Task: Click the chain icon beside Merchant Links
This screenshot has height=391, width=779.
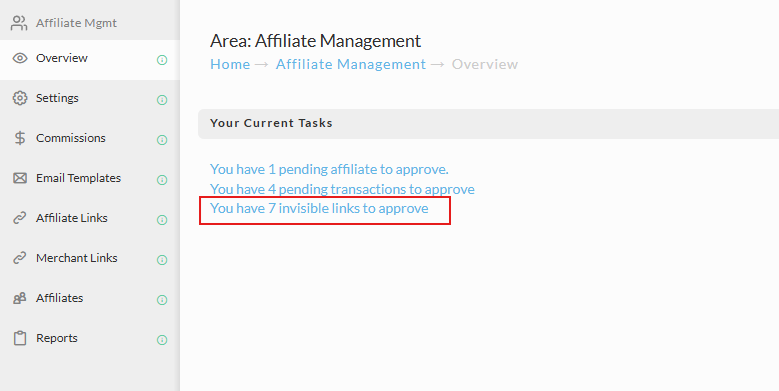Action: pyautogui.click(x=20, y=258)
